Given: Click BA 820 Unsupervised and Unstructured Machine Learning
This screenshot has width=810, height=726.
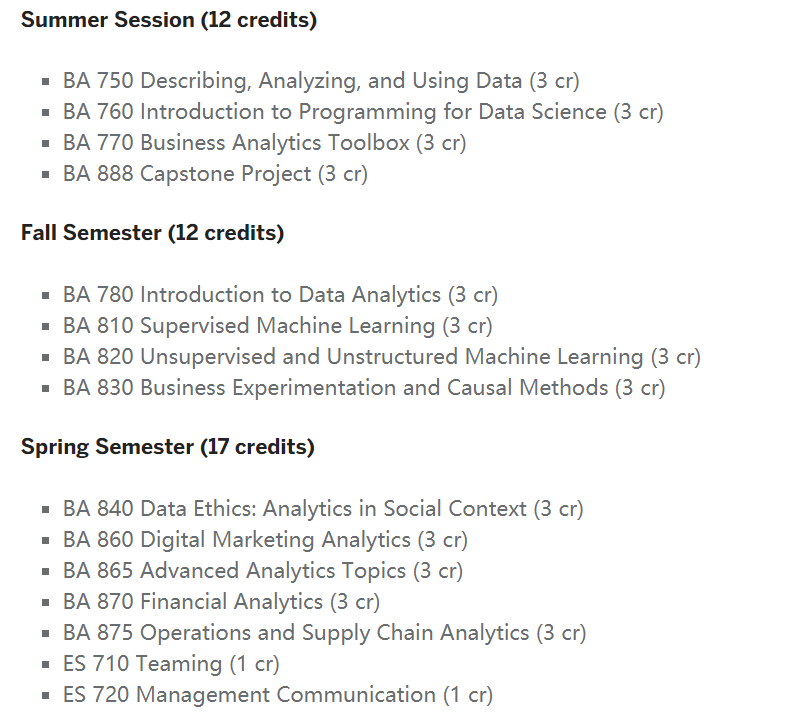Looking at the screenshot, I should (381, 357).
